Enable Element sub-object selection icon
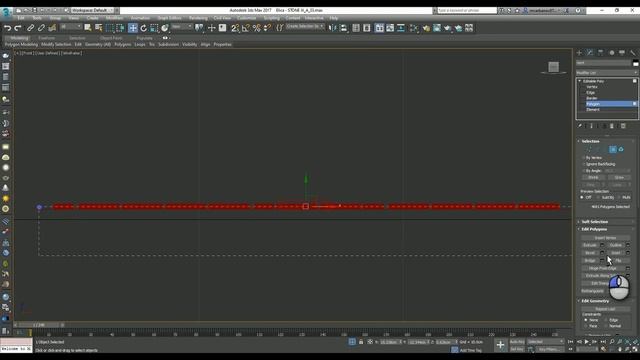The height and width of the screenshot is (360, 640). 621,149
